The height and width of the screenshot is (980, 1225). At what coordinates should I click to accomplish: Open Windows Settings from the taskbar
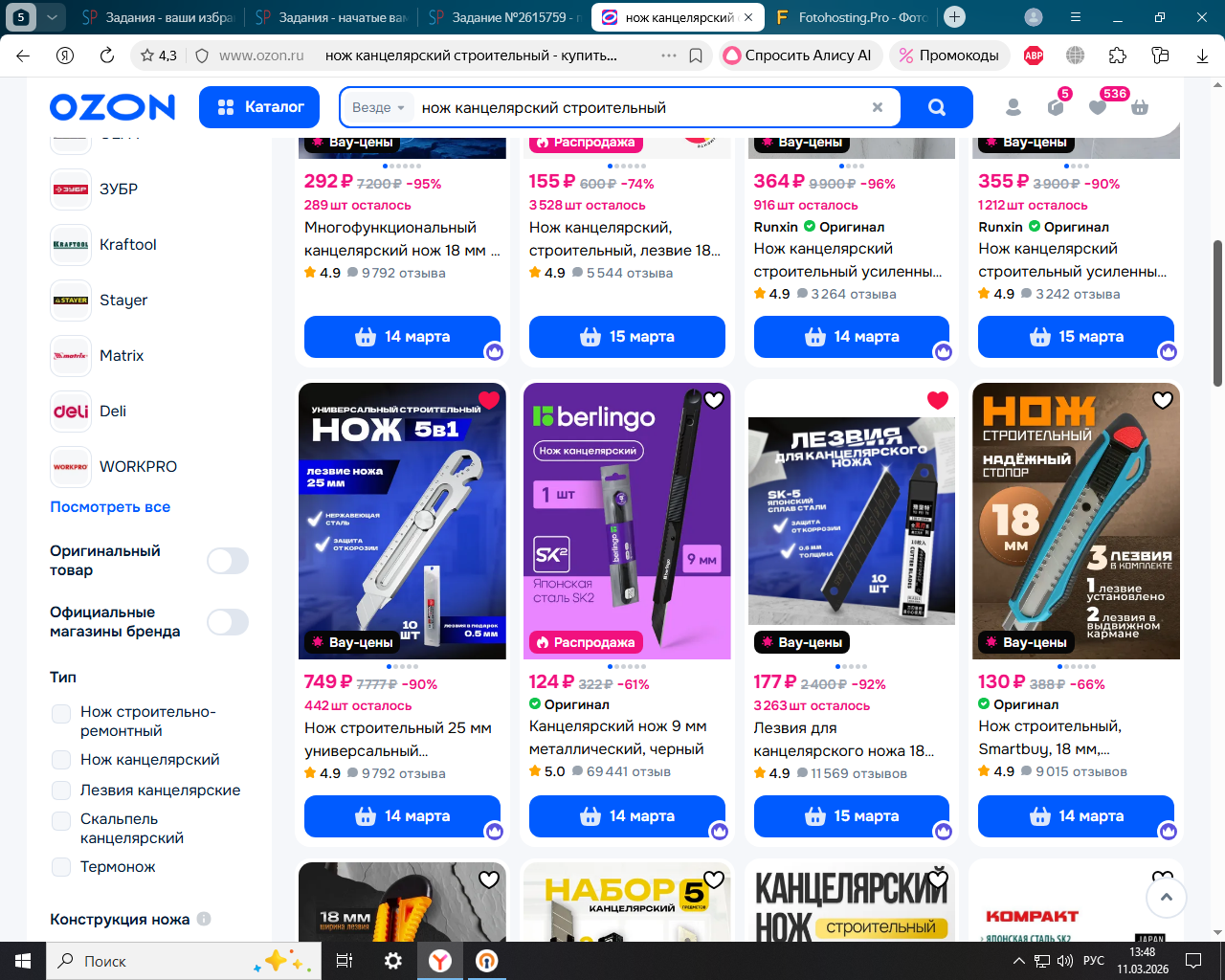pyautogui.click(x=393, y=961)
